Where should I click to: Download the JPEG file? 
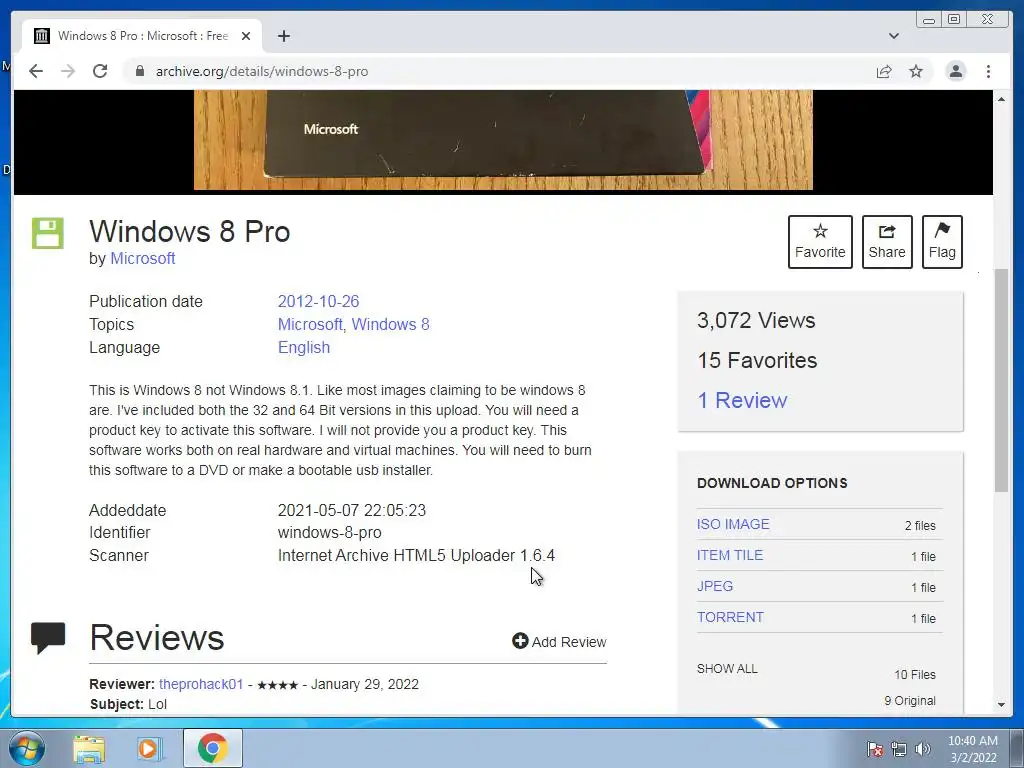coord(714,586)
